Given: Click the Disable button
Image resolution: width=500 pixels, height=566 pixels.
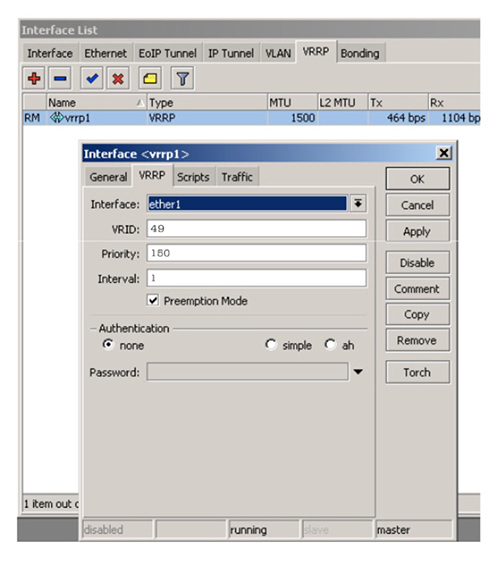Looking at the screenshot, I should coord(418,262).
